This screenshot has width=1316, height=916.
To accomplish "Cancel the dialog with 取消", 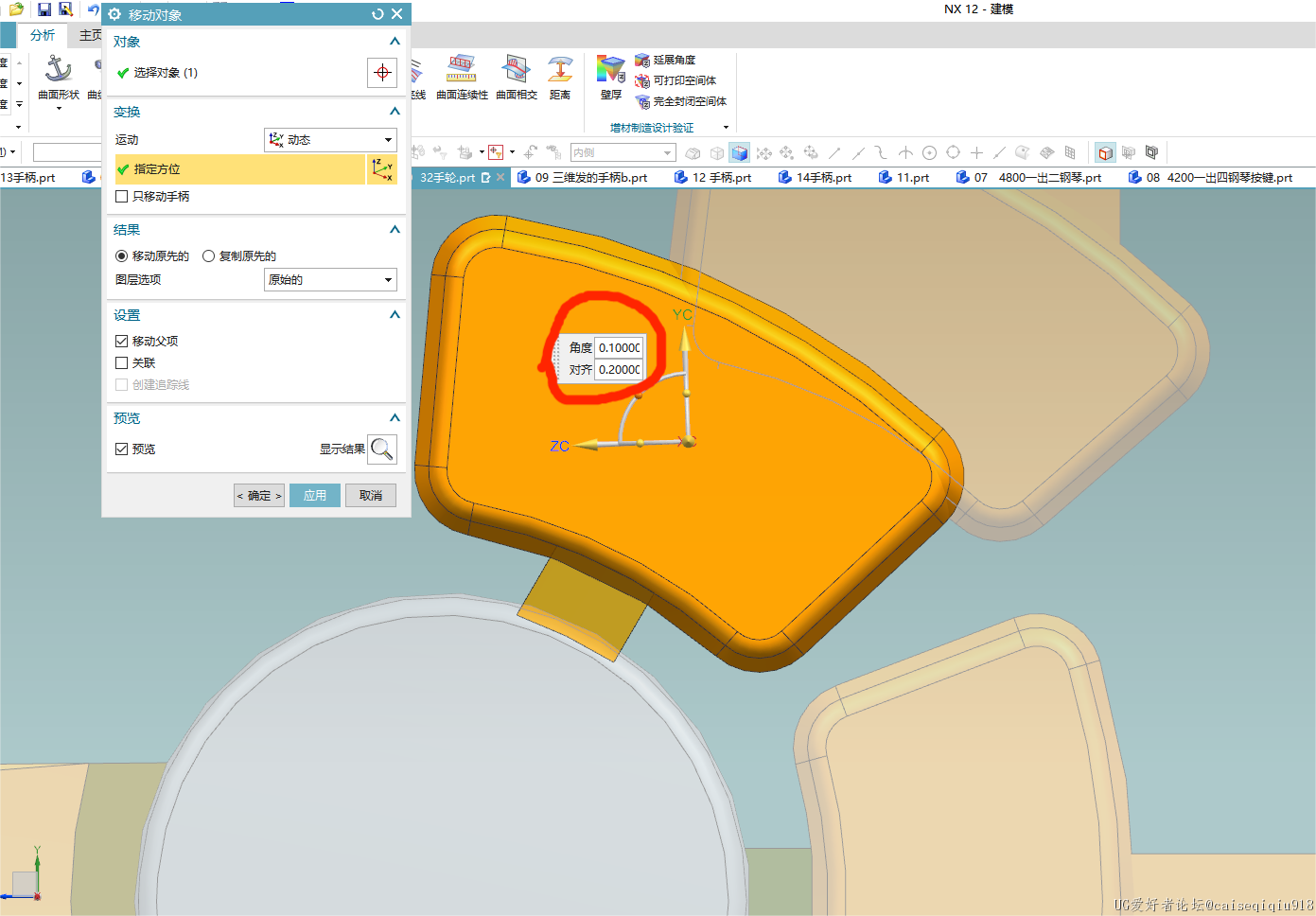I will click(x=371, y=496).
